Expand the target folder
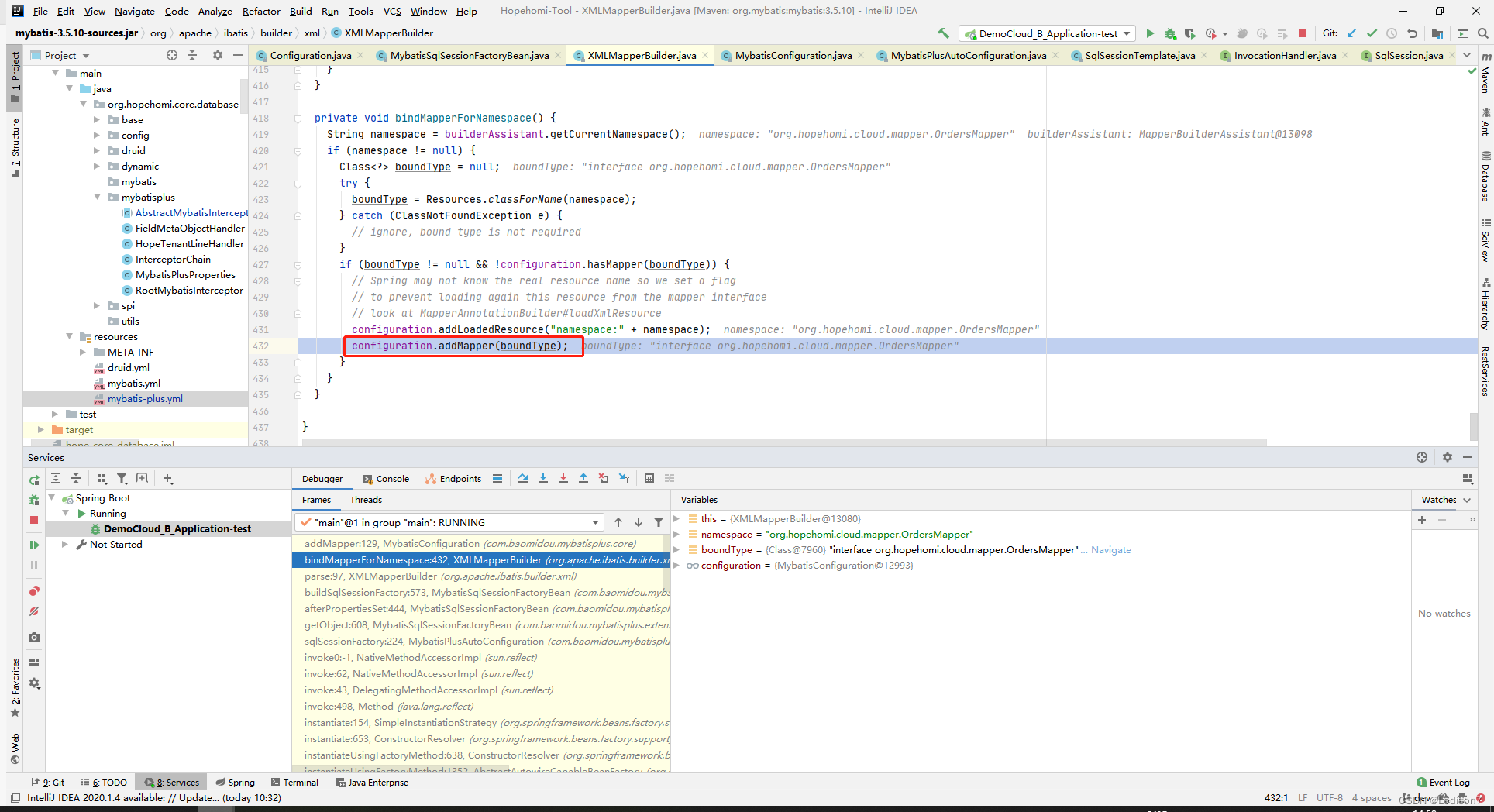Viewport: 1494px width, 812px height. pos(41,429)
